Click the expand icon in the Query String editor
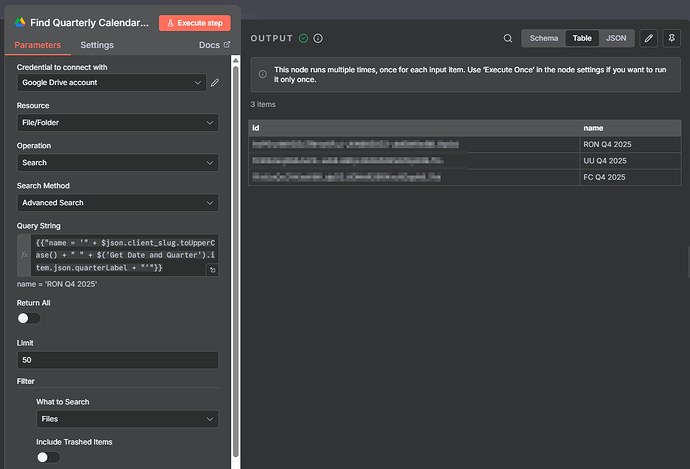 pyautogui.click(x=212, y=270)
